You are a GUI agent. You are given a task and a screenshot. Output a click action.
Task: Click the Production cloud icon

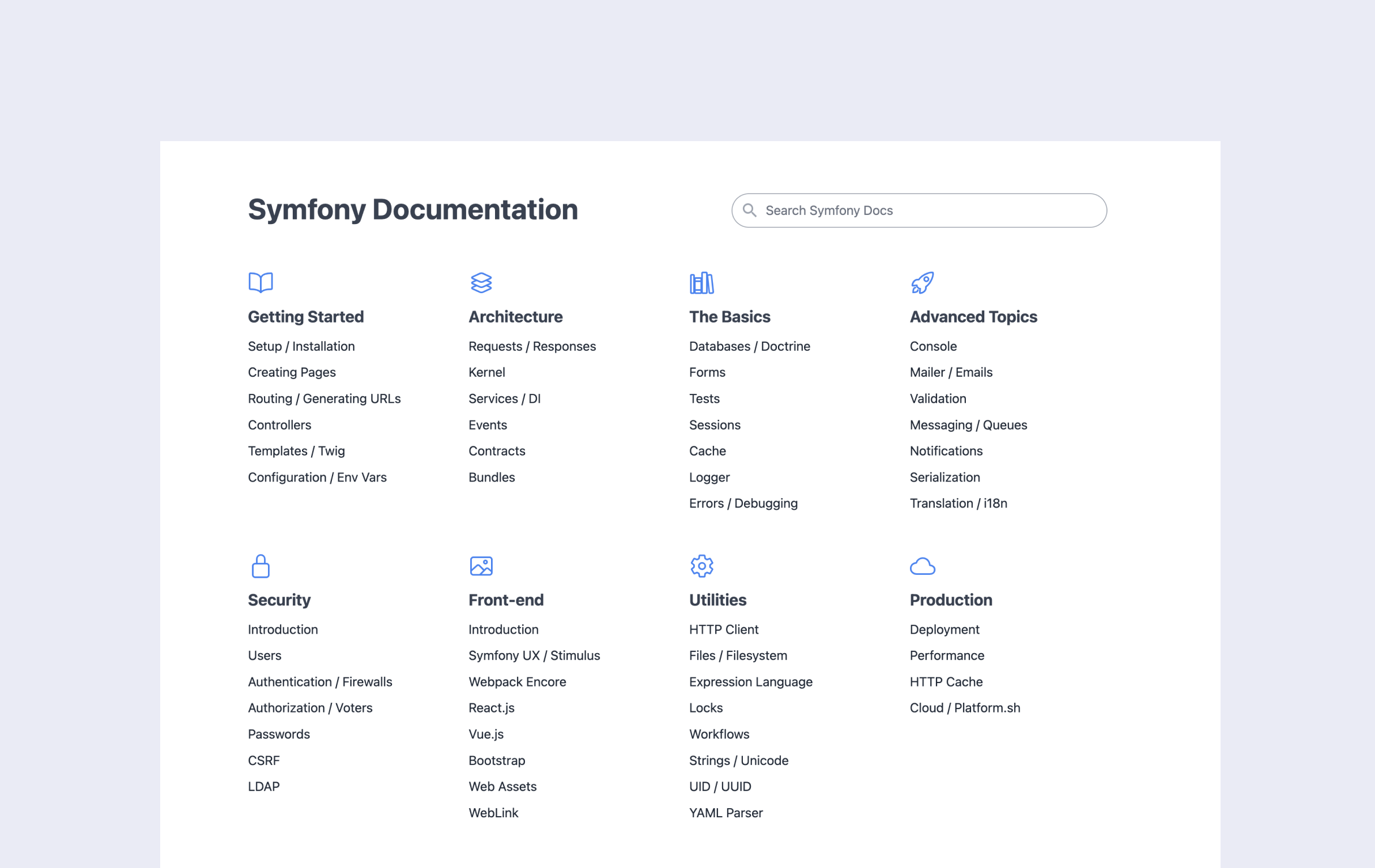922,566
